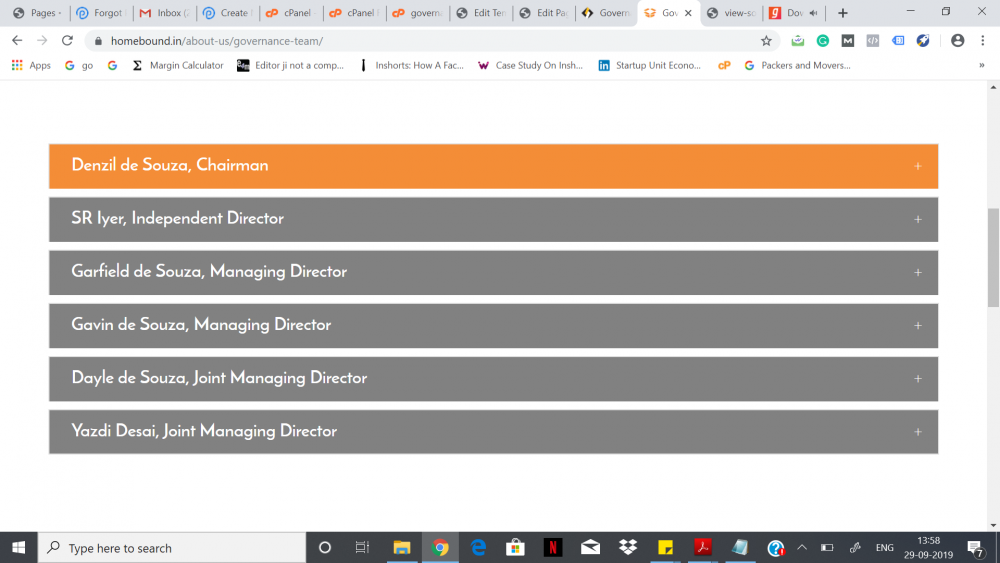The image size is (1000, 563).
Task: Open Adobe Acrobat from the taskbar
Action: pos(703,547)
